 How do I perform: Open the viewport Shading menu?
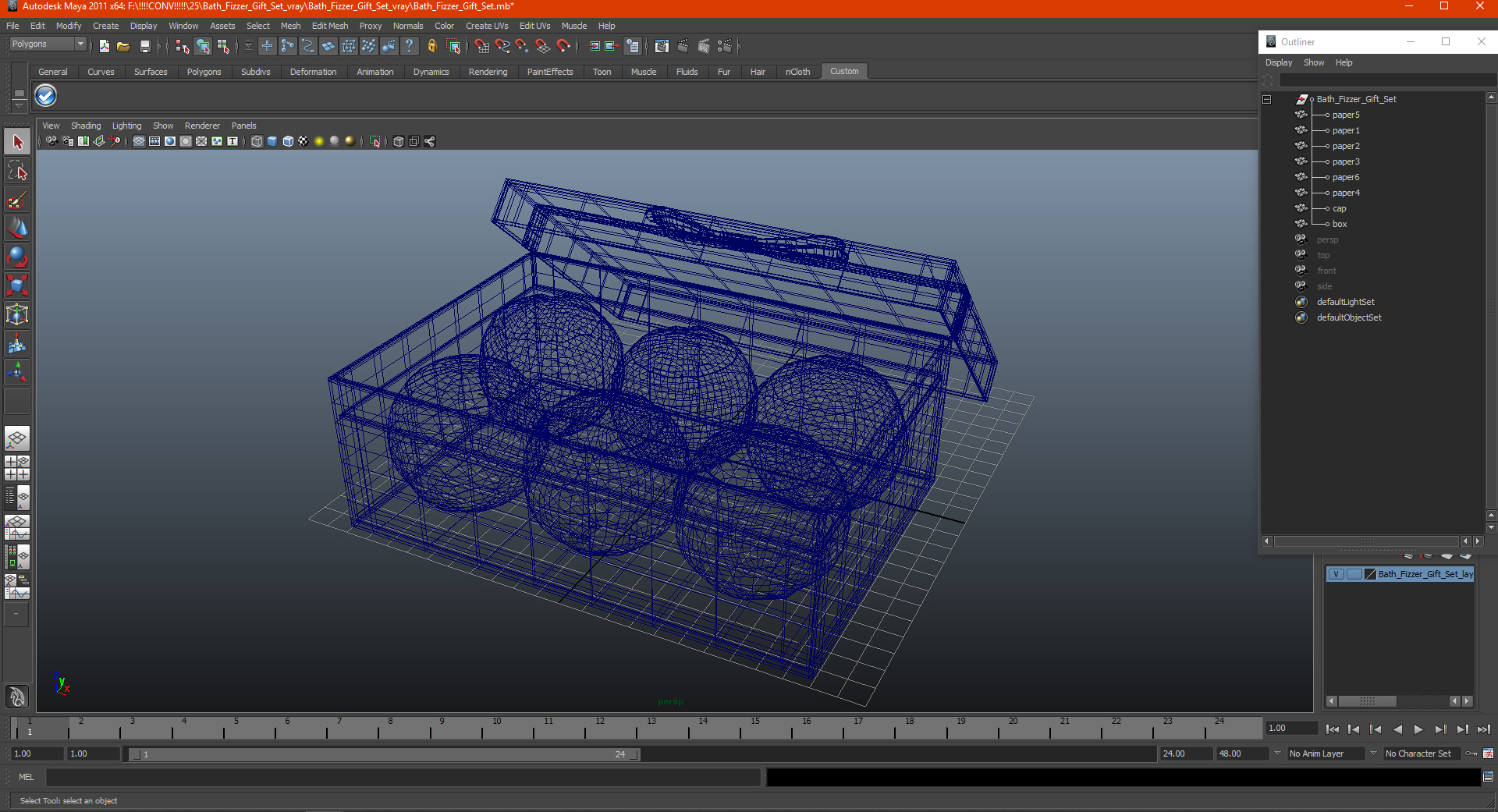pos(86,126)
